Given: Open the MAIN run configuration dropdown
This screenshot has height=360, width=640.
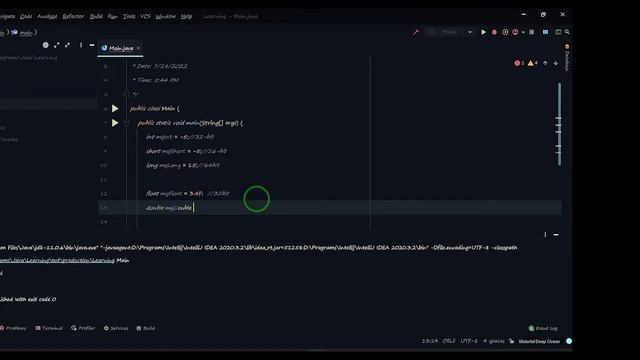Looking at the screenshot, I should [449, 32].
